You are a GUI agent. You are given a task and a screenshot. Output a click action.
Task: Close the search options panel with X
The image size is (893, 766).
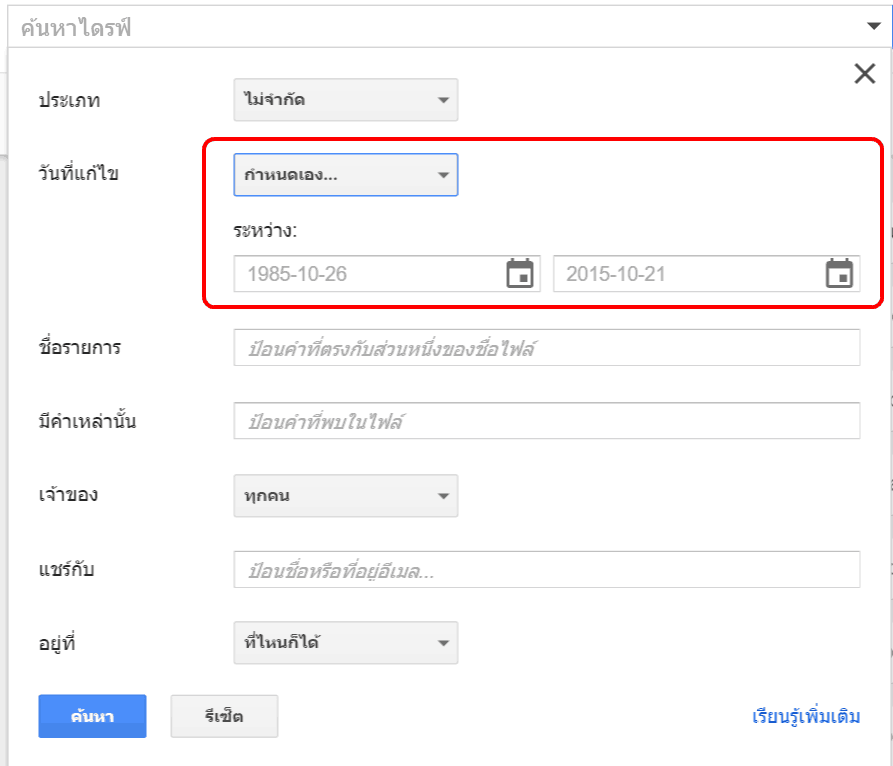click(864, 73)
